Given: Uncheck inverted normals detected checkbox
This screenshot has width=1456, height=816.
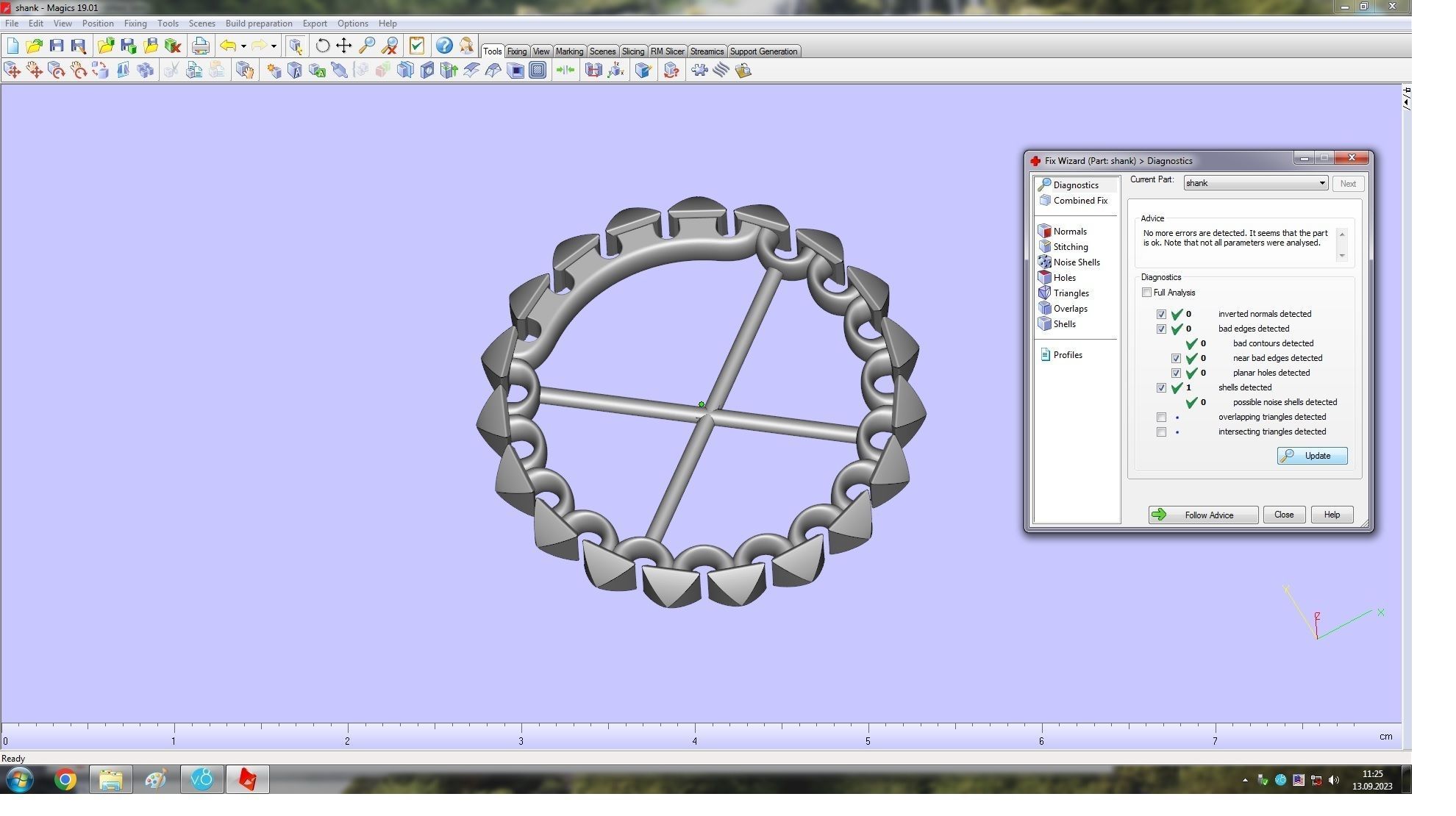Looking at the screenshot, I should [x=1161, y=314].
